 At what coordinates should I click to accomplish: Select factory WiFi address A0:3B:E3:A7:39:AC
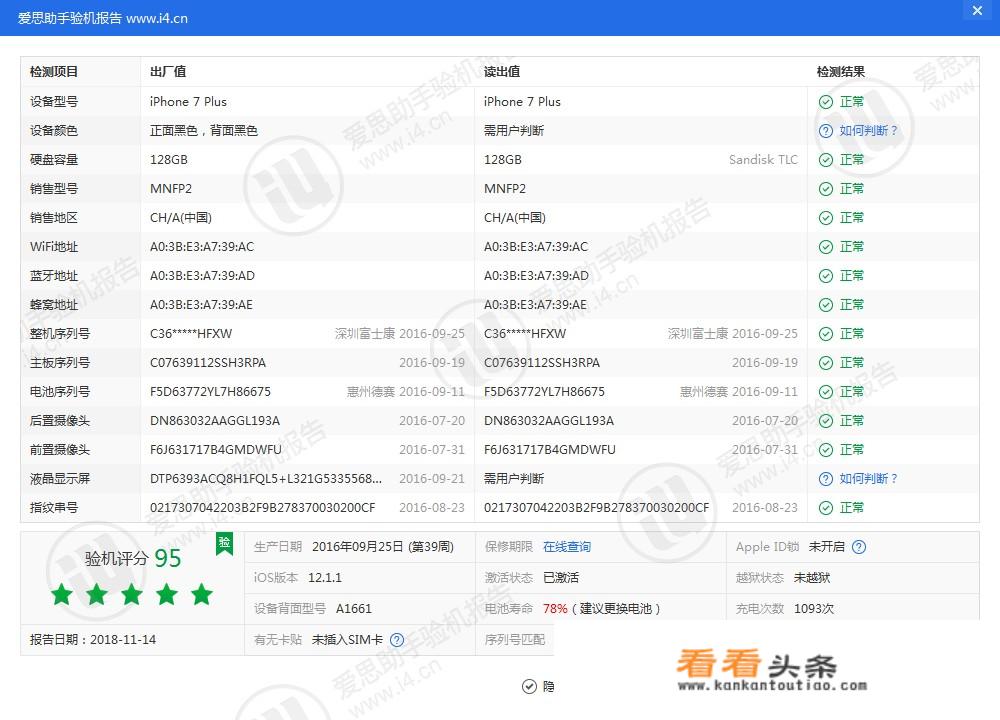pos(202,247)
